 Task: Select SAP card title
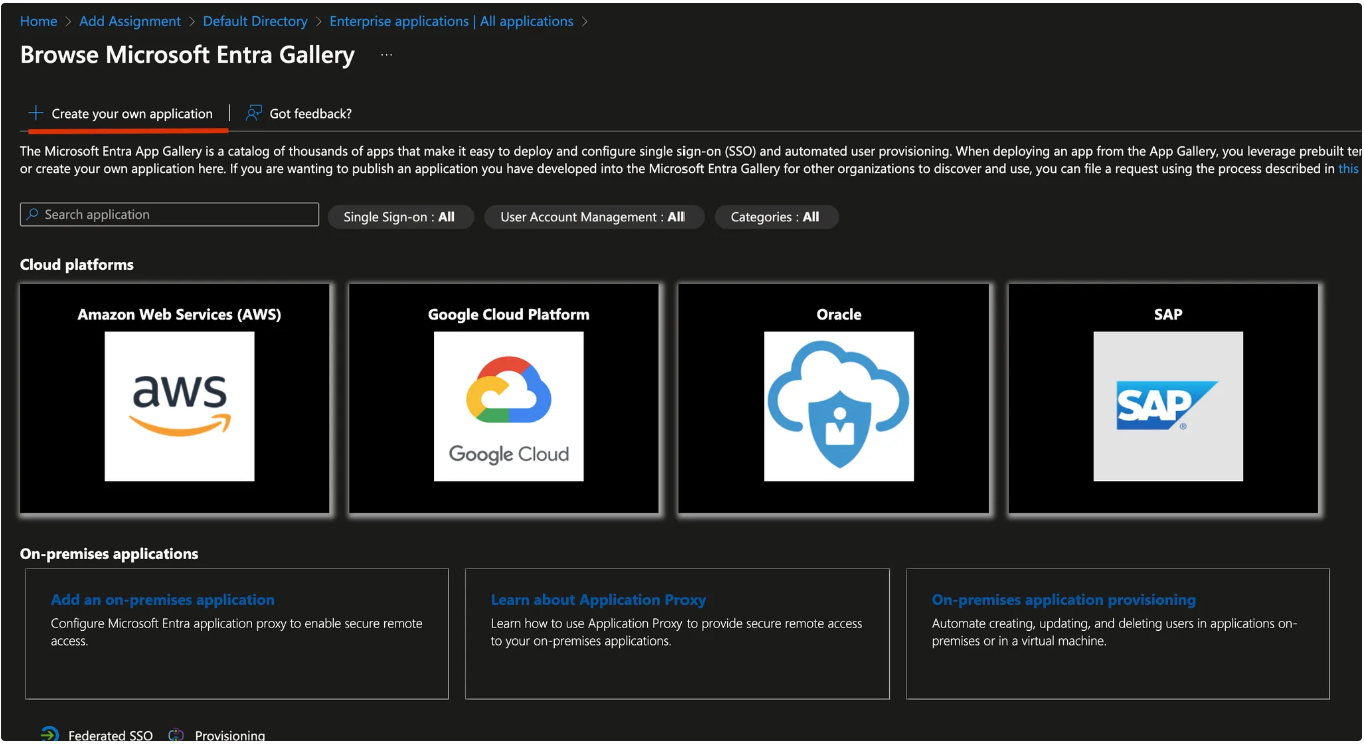[1168, 314]
